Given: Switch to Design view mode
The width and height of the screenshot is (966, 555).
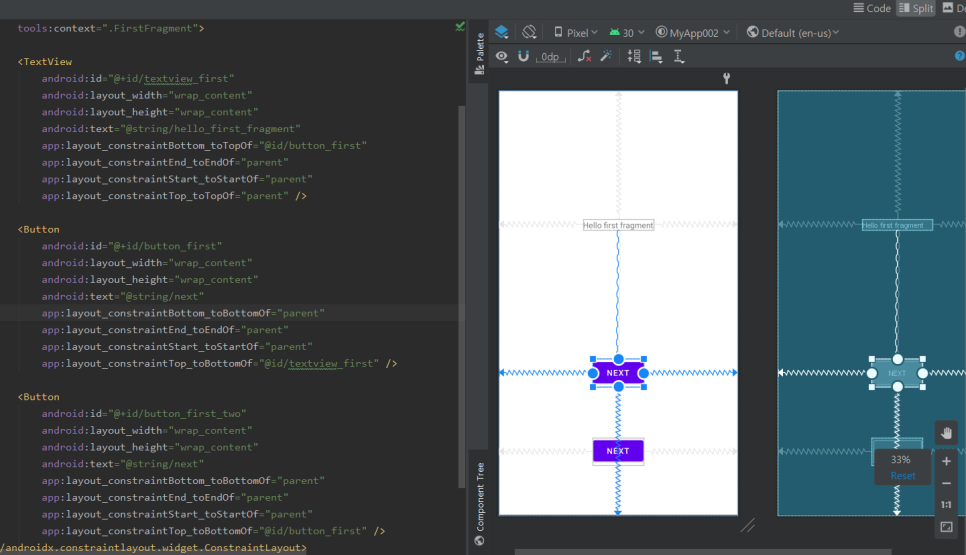Looking at the screenshot, I should click(x=954, y=8).
